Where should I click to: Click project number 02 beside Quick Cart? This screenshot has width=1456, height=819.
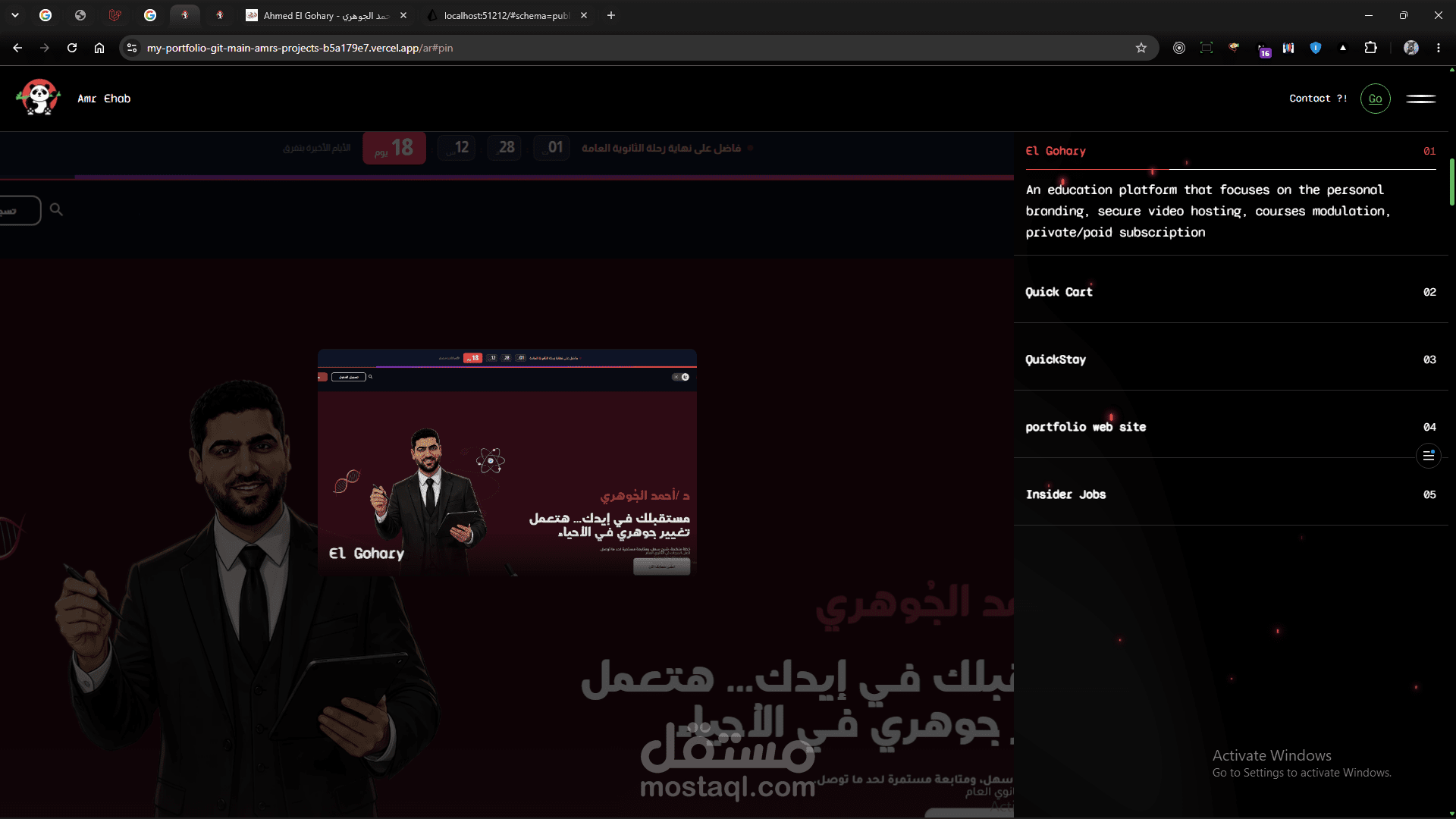(1429, 292)
